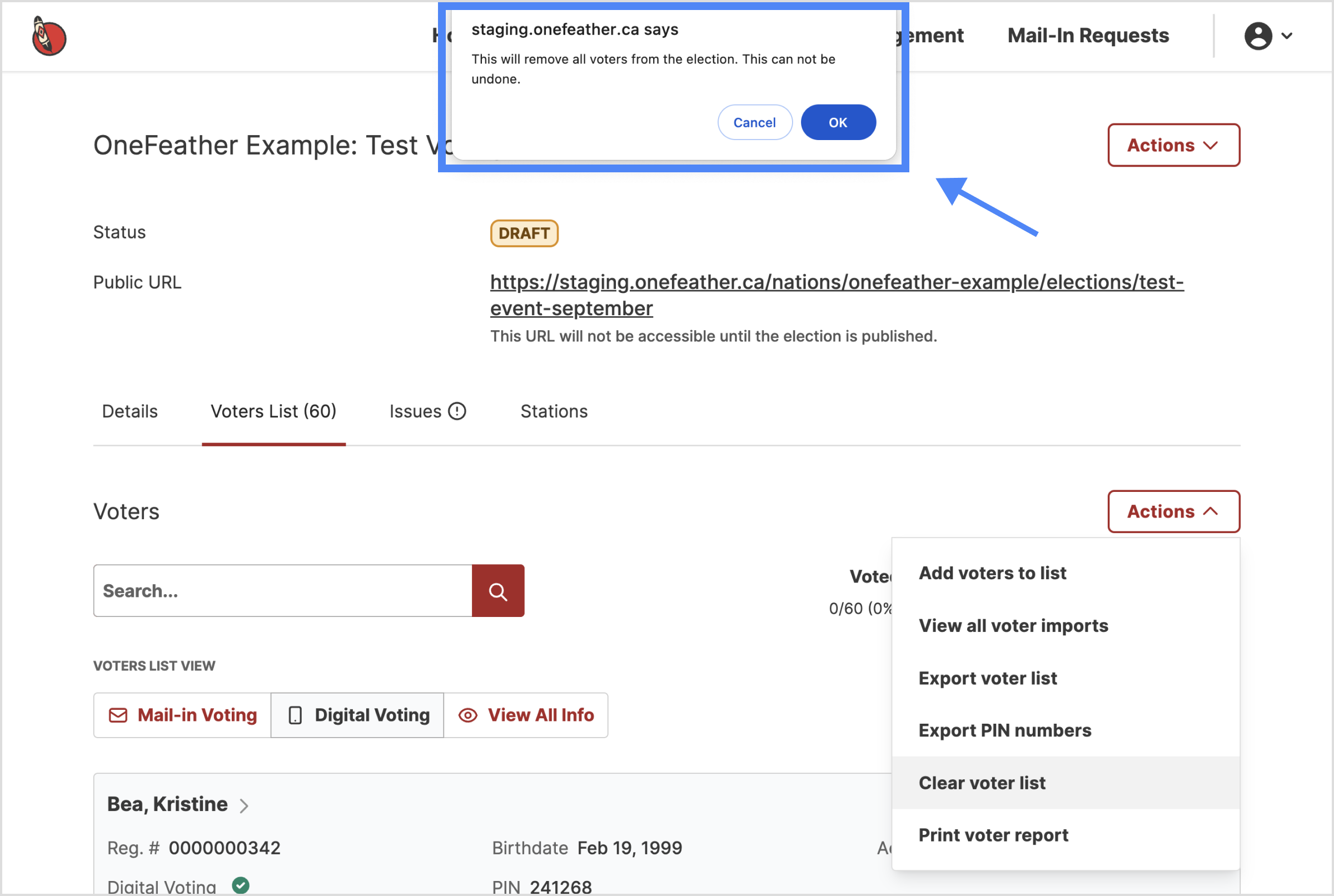Click the green Digital Voting checkmark icon
Viewport: 1334px width, 896px height.
click(241, 885)
